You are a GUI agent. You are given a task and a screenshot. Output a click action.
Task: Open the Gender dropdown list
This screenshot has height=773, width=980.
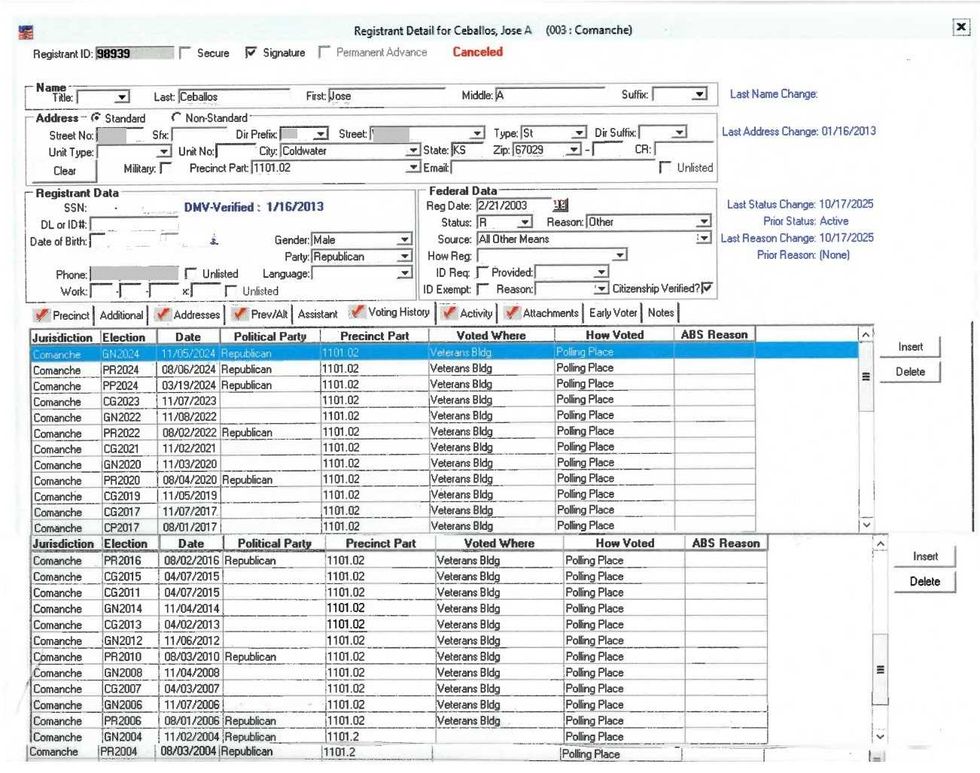pos(404,240)
